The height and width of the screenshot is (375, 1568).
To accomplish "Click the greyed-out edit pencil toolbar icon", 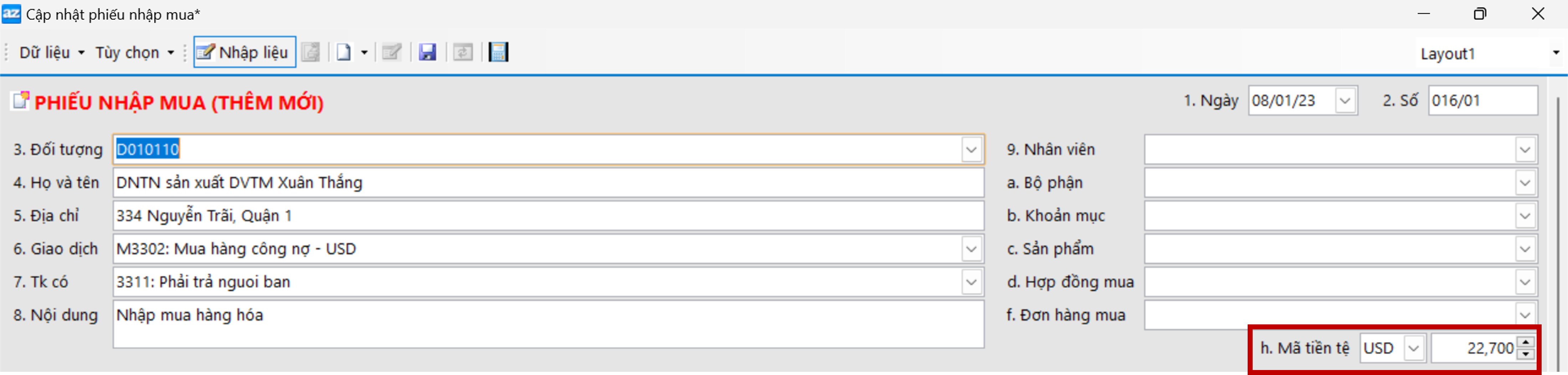I will (x=391, y=52).
